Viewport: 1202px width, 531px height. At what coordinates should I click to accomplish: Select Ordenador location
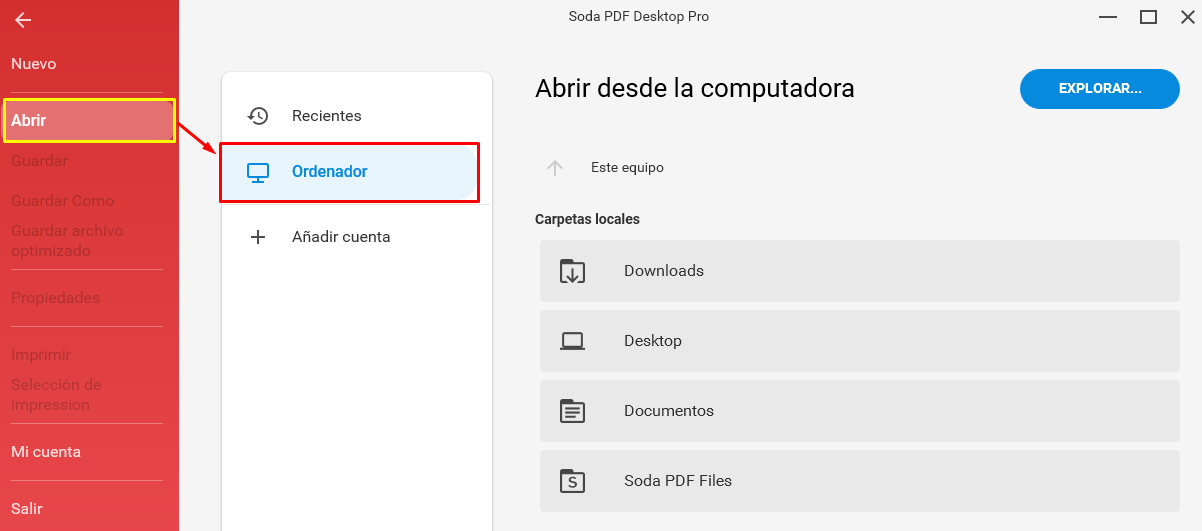click(349, 172)
